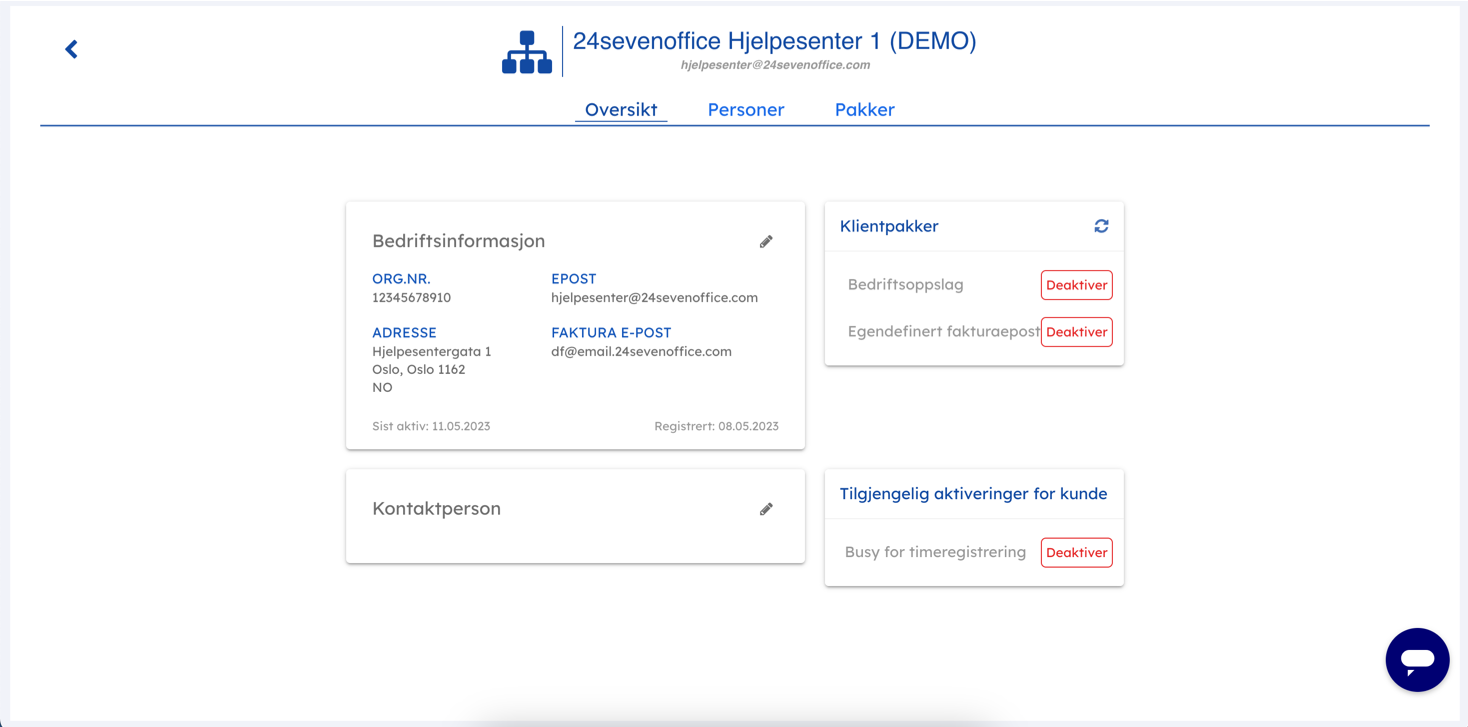Click the org number 12345678910
The image size is (1468, 727).
pyautogui.click(x=411, y=298)
